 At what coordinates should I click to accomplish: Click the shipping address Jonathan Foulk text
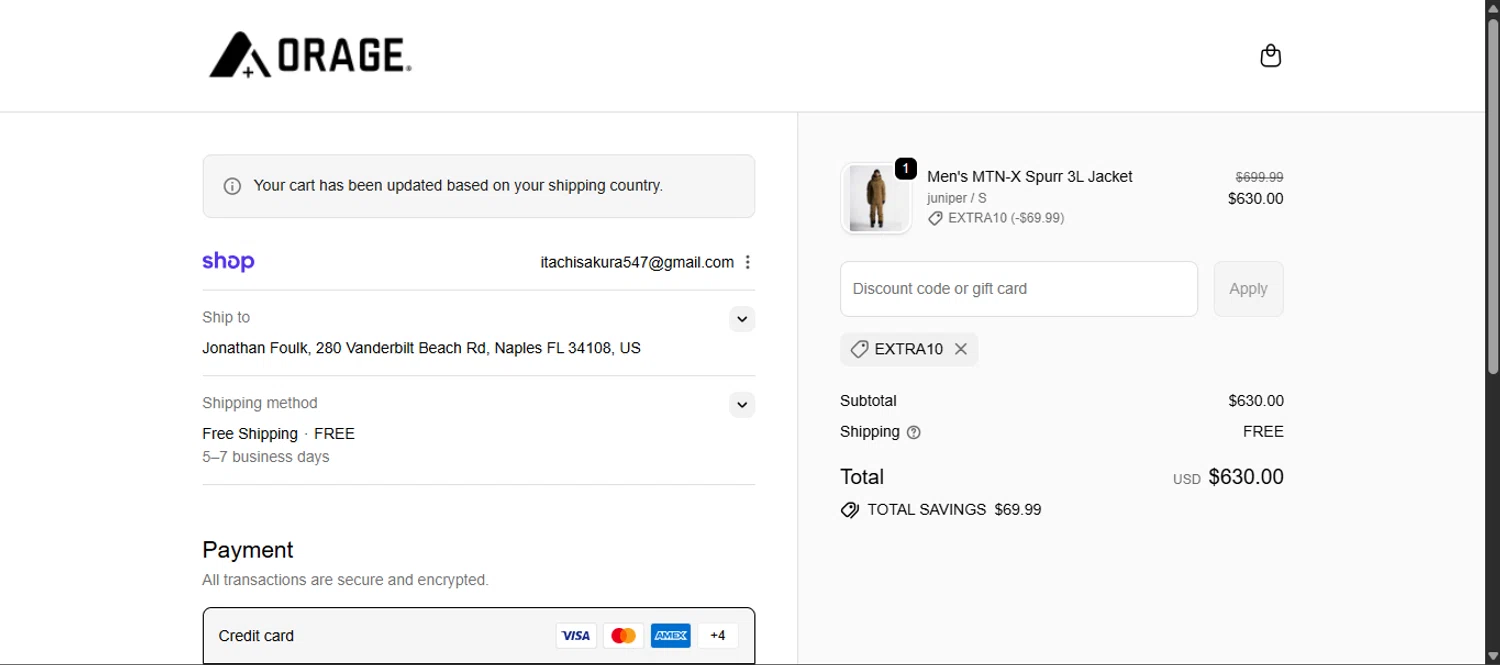(421, 348)
